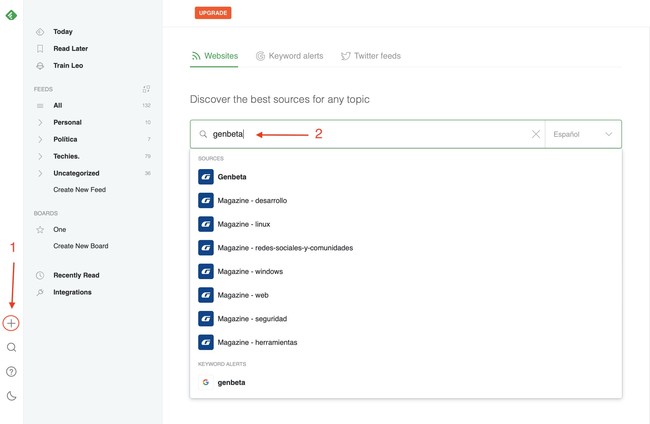The height and width of the screenshot is (424, 650).
Task: Select the Magazine - web result
Action: tap(243, 295)
